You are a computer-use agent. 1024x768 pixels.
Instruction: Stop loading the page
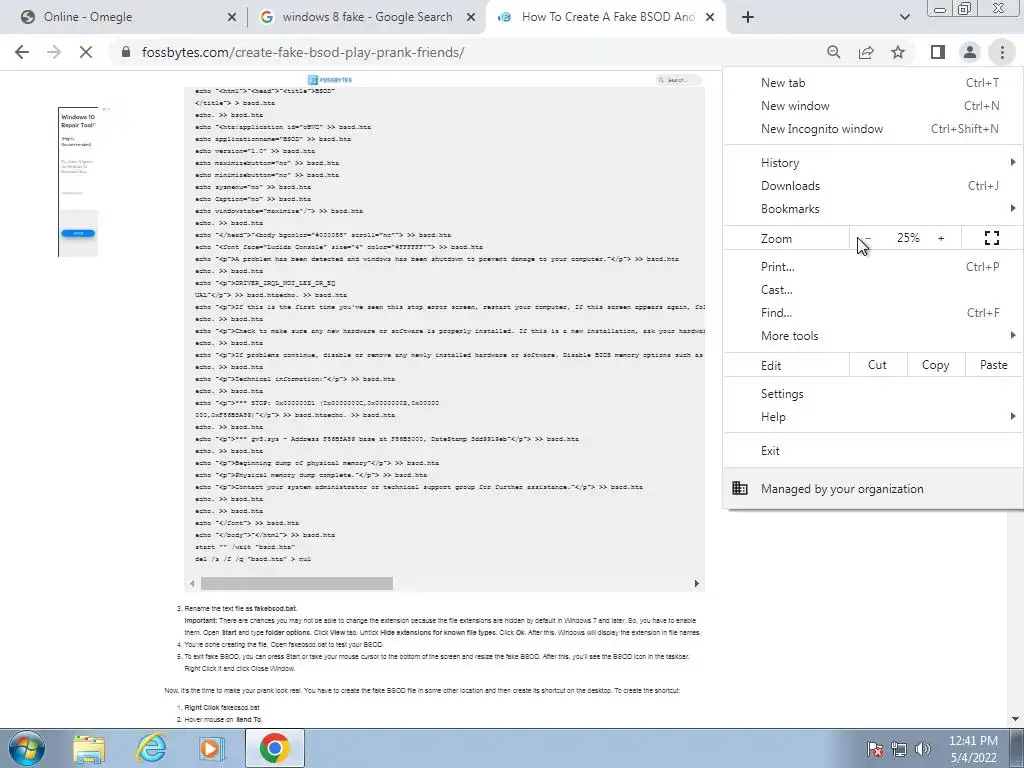pyautogui.click(x=86, y=52)
